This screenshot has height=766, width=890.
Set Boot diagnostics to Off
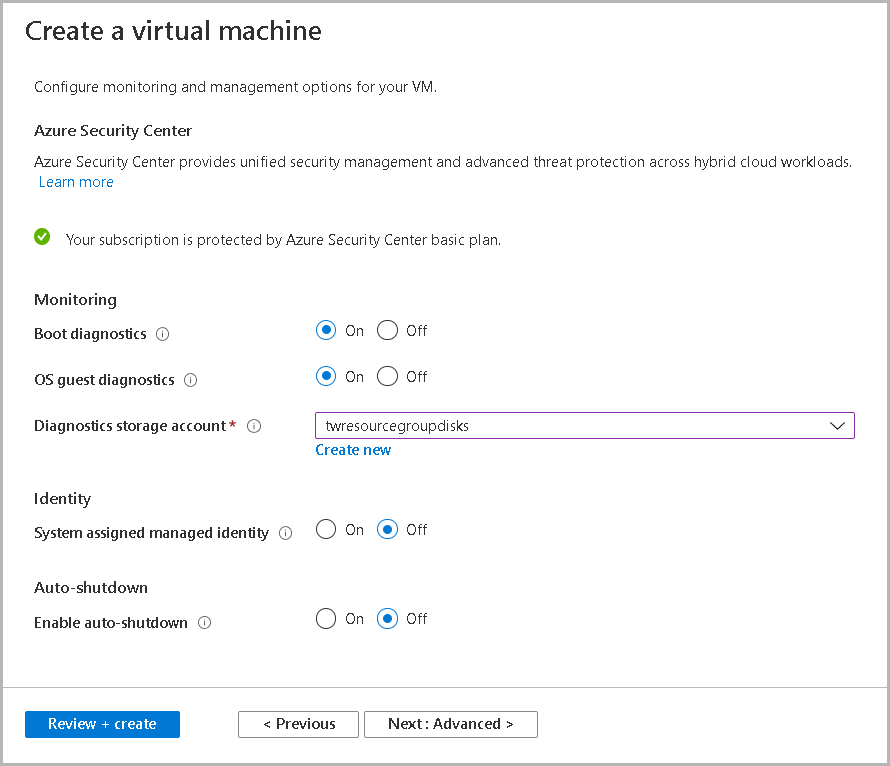point(387,330)
